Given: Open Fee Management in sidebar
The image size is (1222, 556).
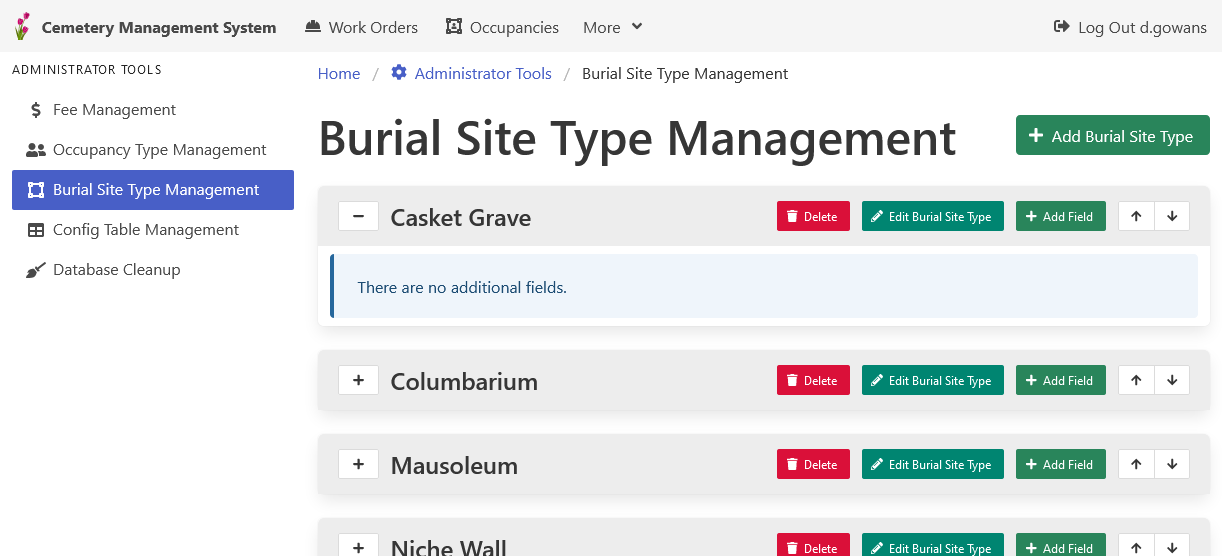Looking at the screenshot, I should point(114,110).
